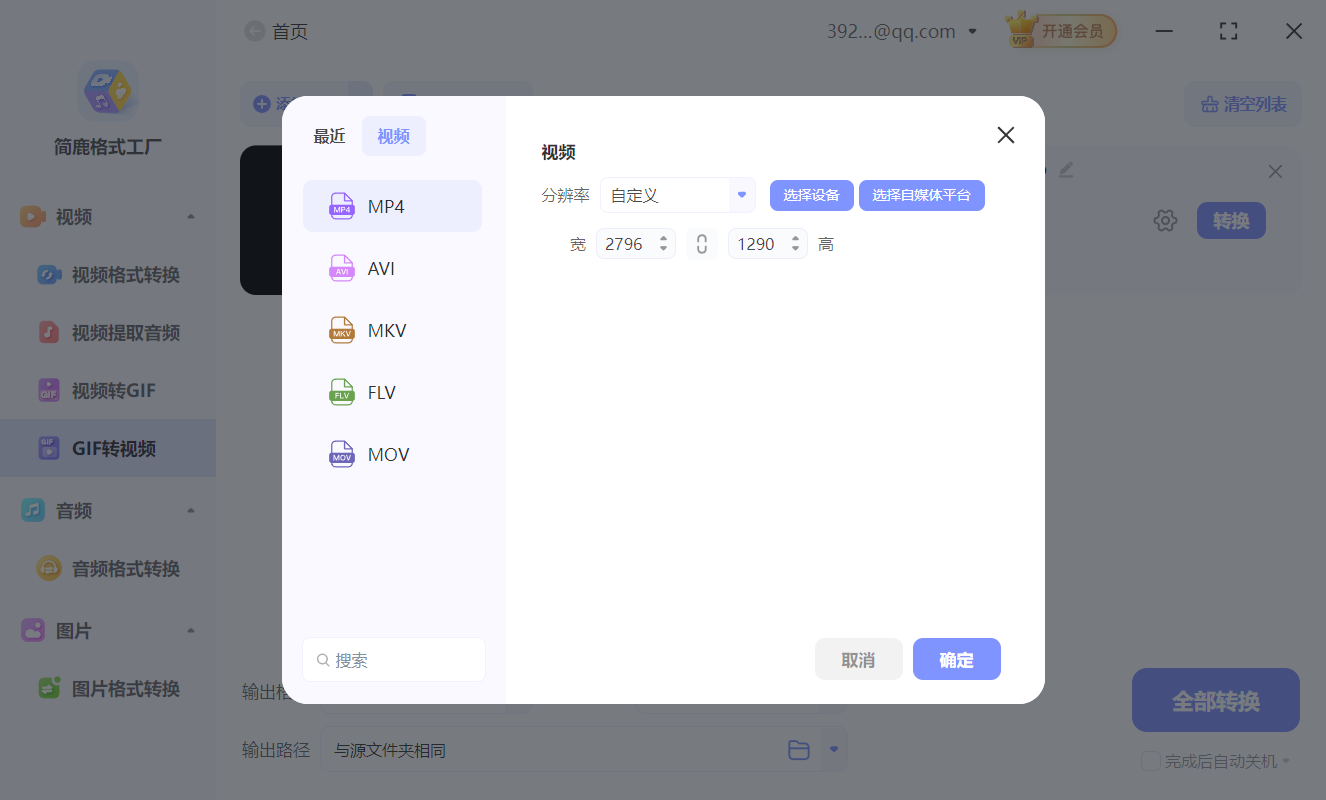Open 视频提取音频 tool in sidebar

[107, 332]
